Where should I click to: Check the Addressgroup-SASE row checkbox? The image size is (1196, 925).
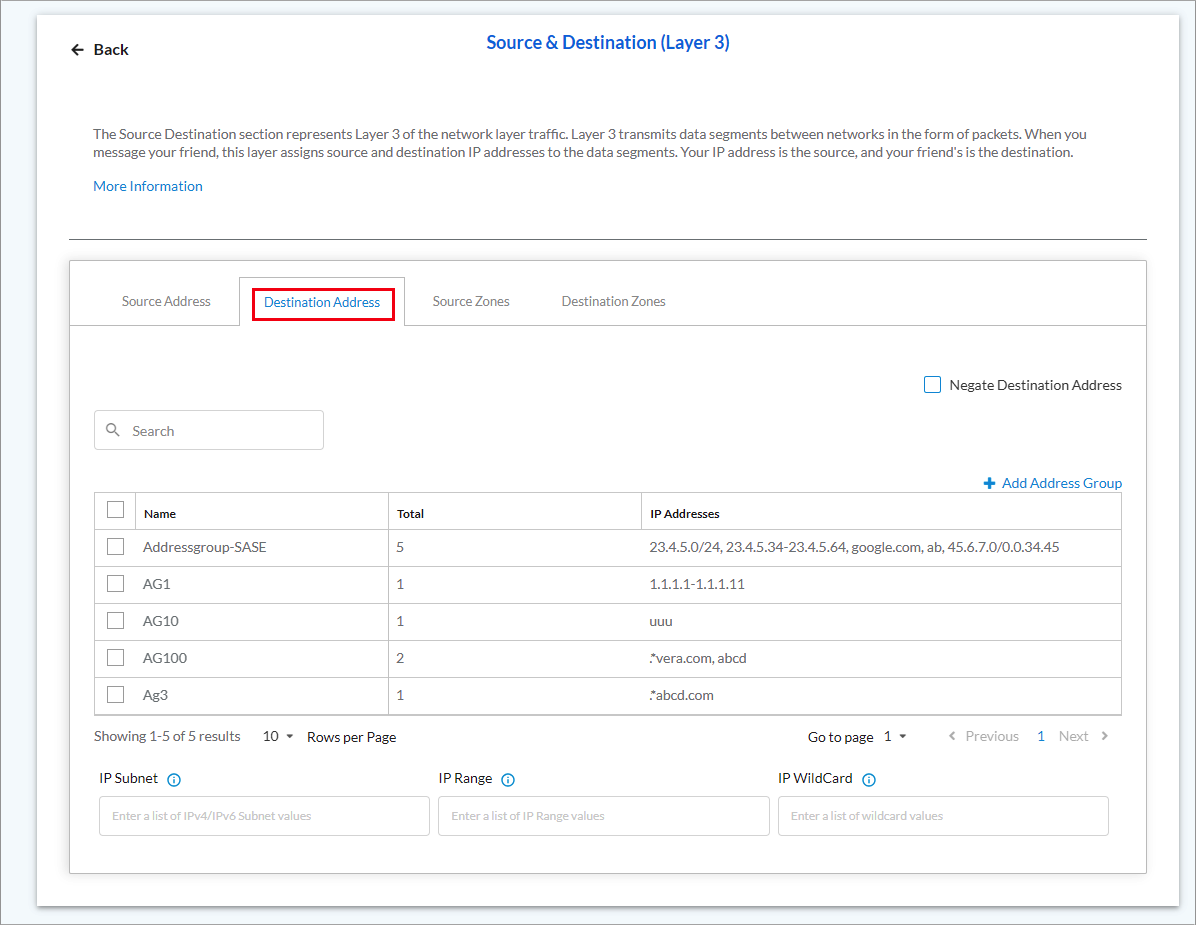[x=116, y=547]
